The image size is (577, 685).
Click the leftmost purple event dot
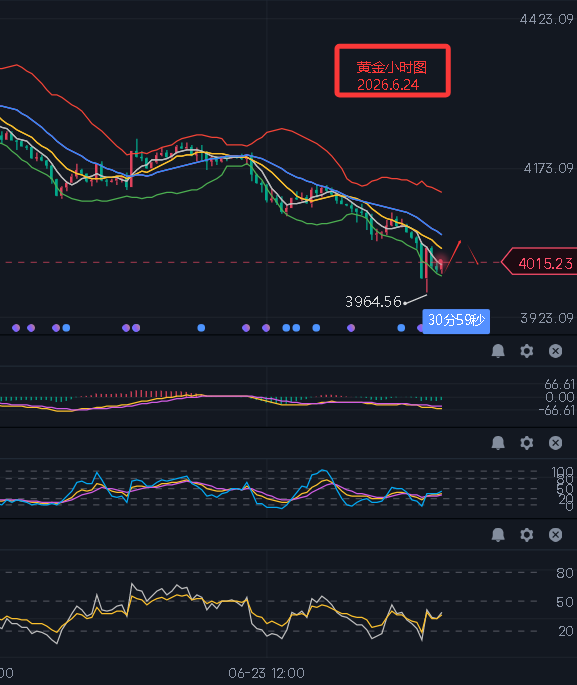pyautogui.click(x=16, y=328)
